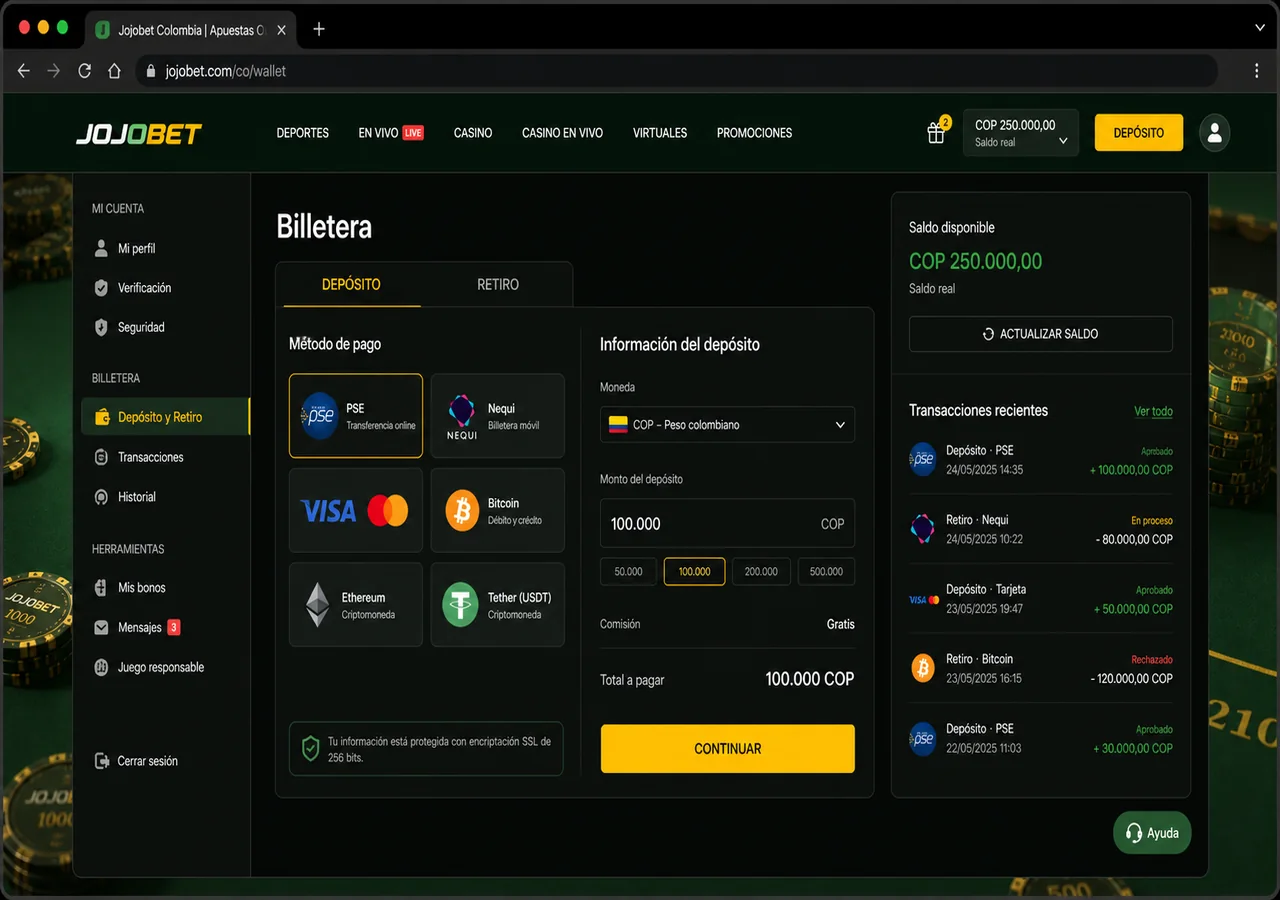This screenshot has width=1280, height=900.
Task: Click the yellow DEPÓSITO header button
Action: point(1139,133)
